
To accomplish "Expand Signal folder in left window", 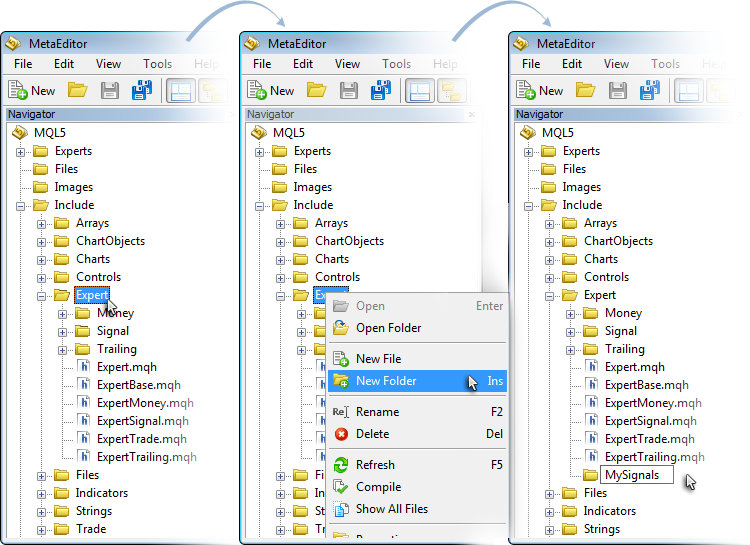I will (62, 332).
